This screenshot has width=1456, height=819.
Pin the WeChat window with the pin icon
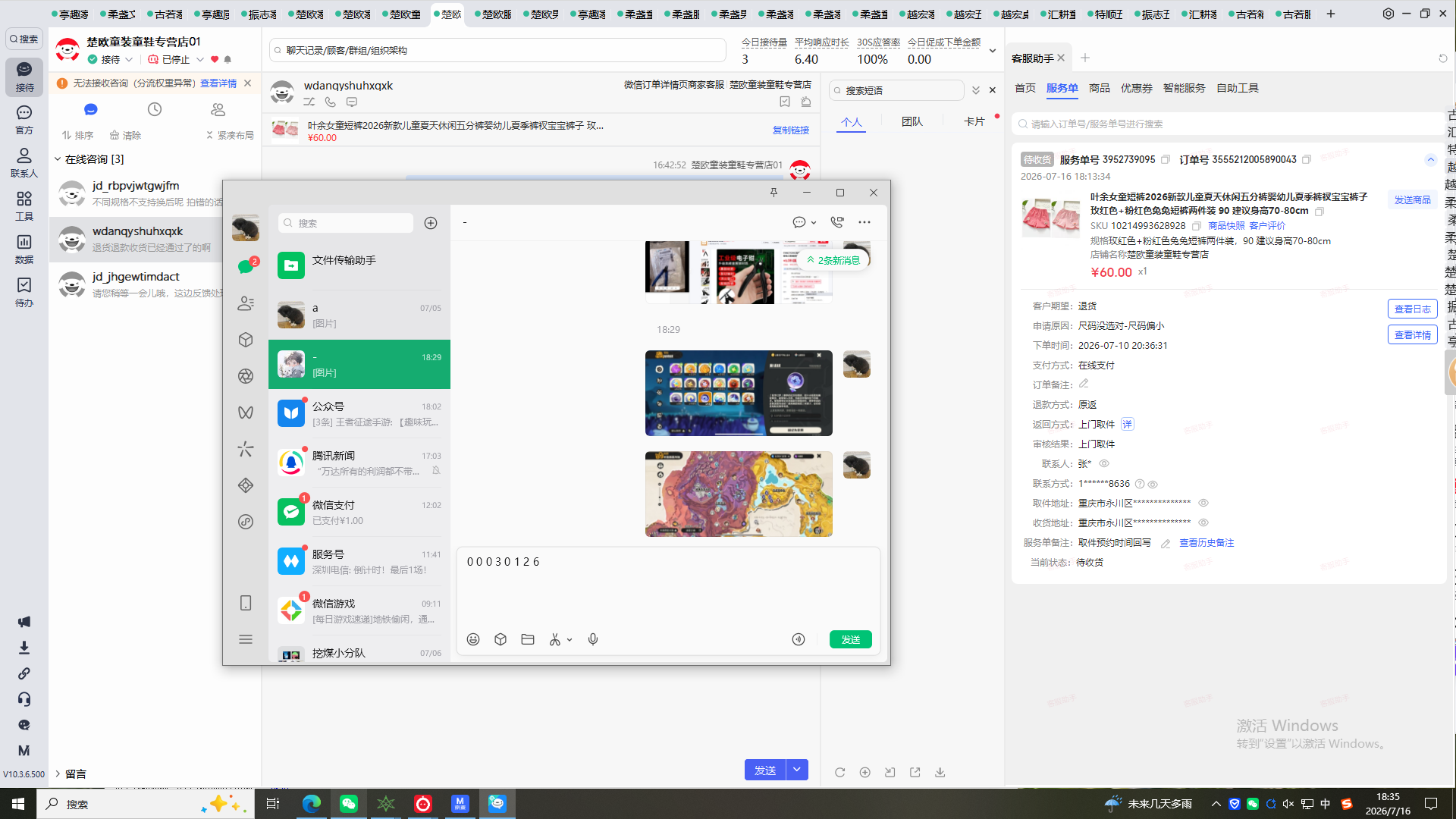click(x=773, y=193)
